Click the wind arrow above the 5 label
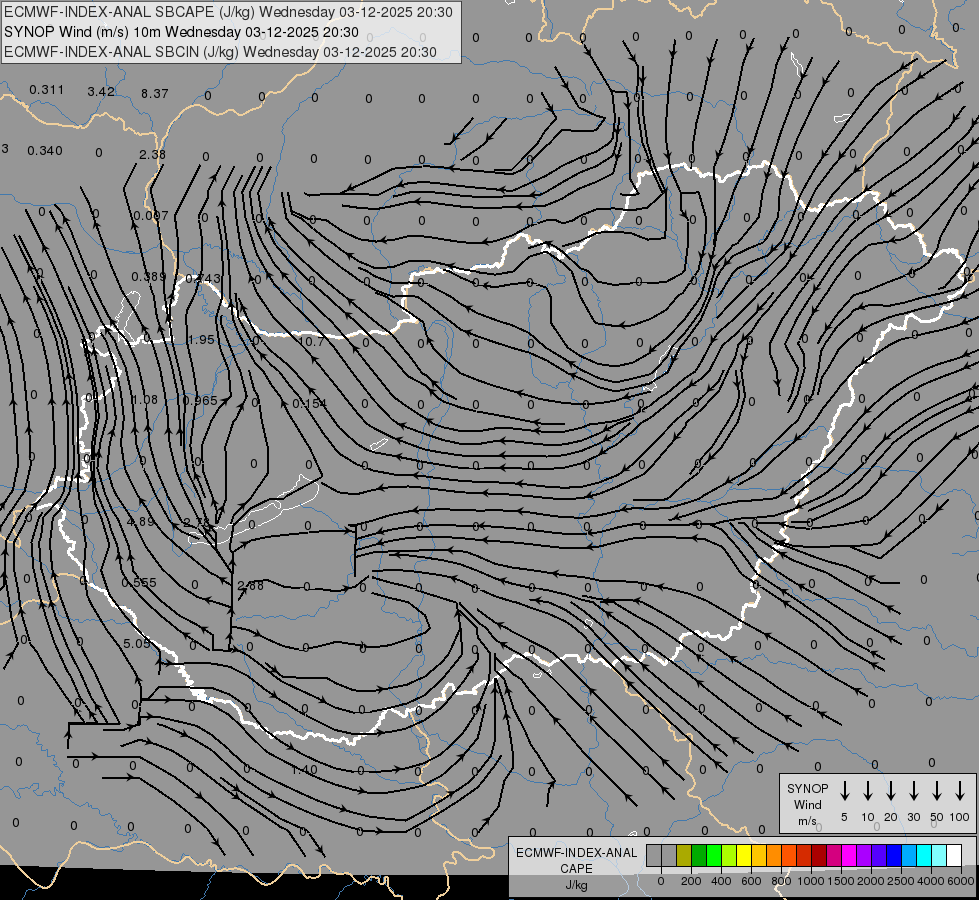 click(x=844, y=790)
